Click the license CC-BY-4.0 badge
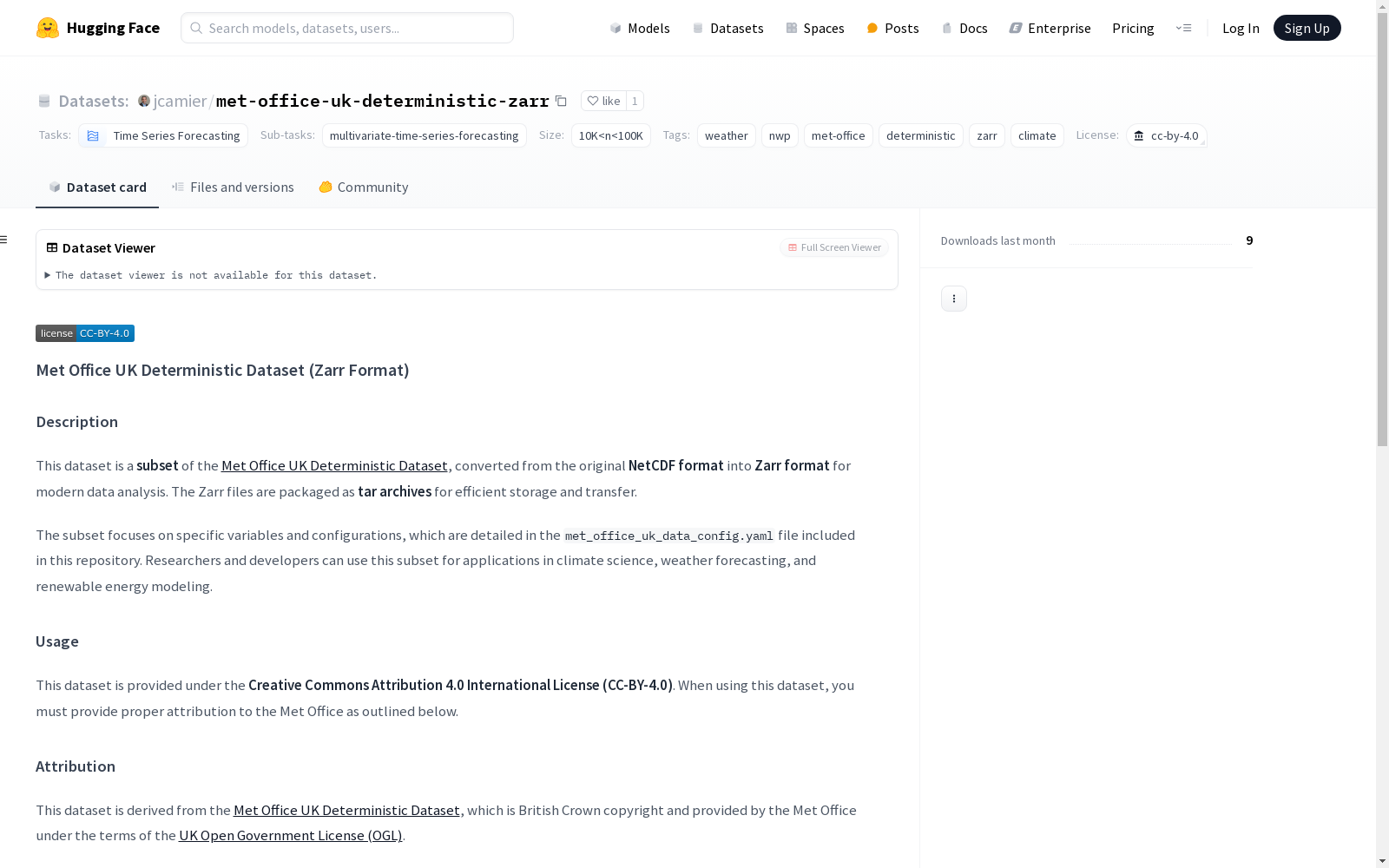Image resolution: width=1389 pixels, height=868 pixels. (85, 333)
